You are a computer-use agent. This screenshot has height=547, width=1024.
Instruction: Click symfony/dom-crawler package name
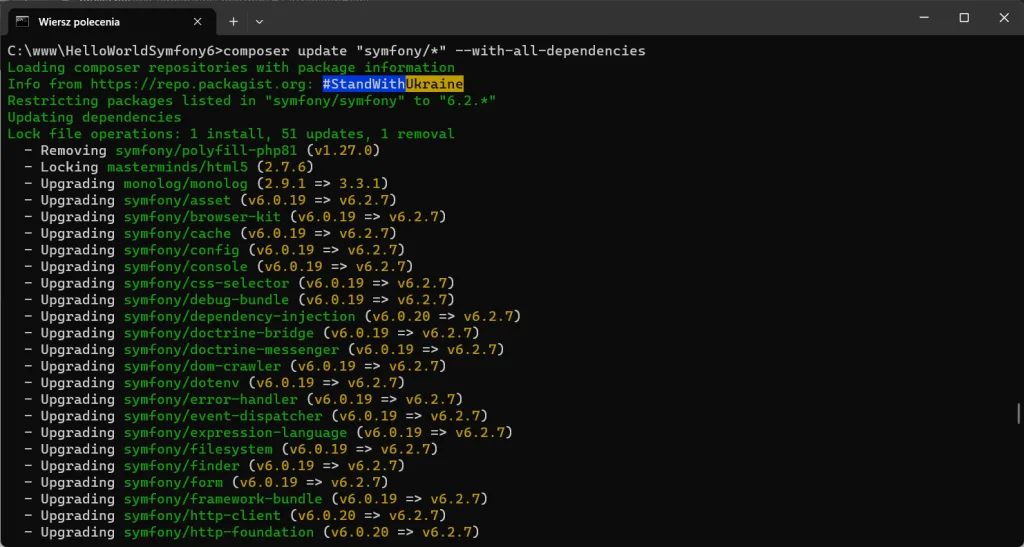pos(202,366)
